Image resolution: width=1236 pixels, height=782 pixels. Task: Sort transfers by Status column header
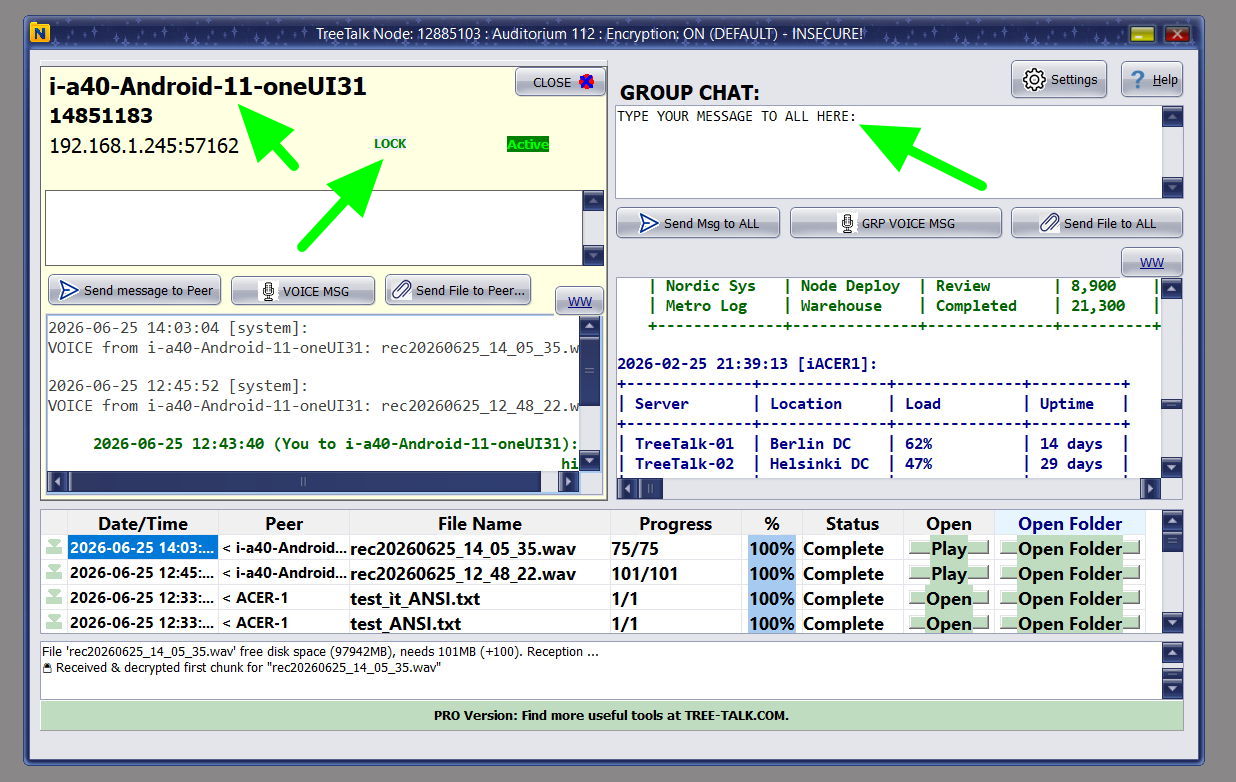852,523
